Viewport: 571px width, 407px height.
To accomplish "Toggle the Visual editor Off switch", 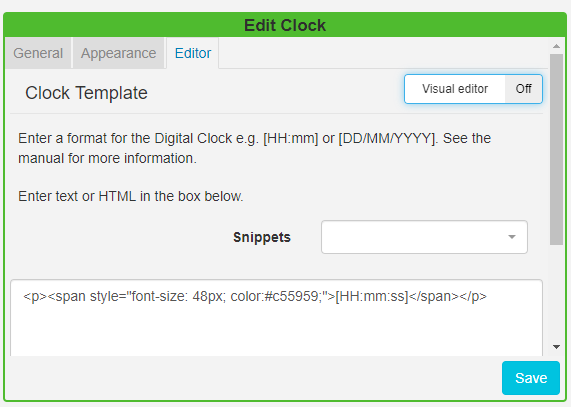I will (x=523, y=89).
